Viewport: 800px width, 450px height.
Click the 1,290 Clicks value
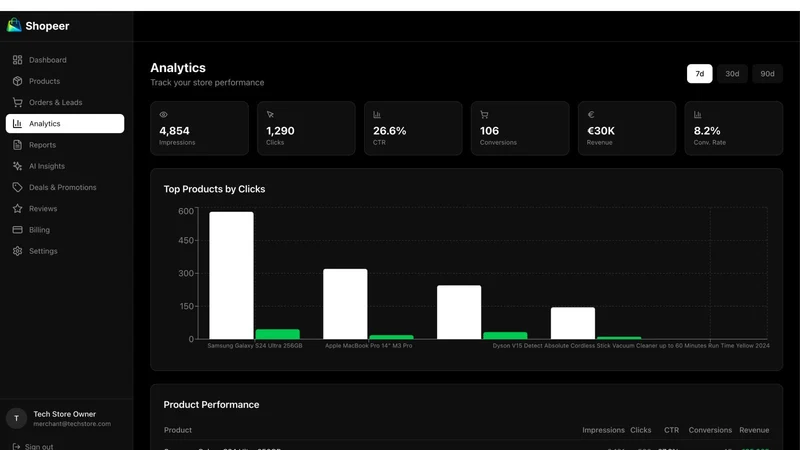pos(280,131)
